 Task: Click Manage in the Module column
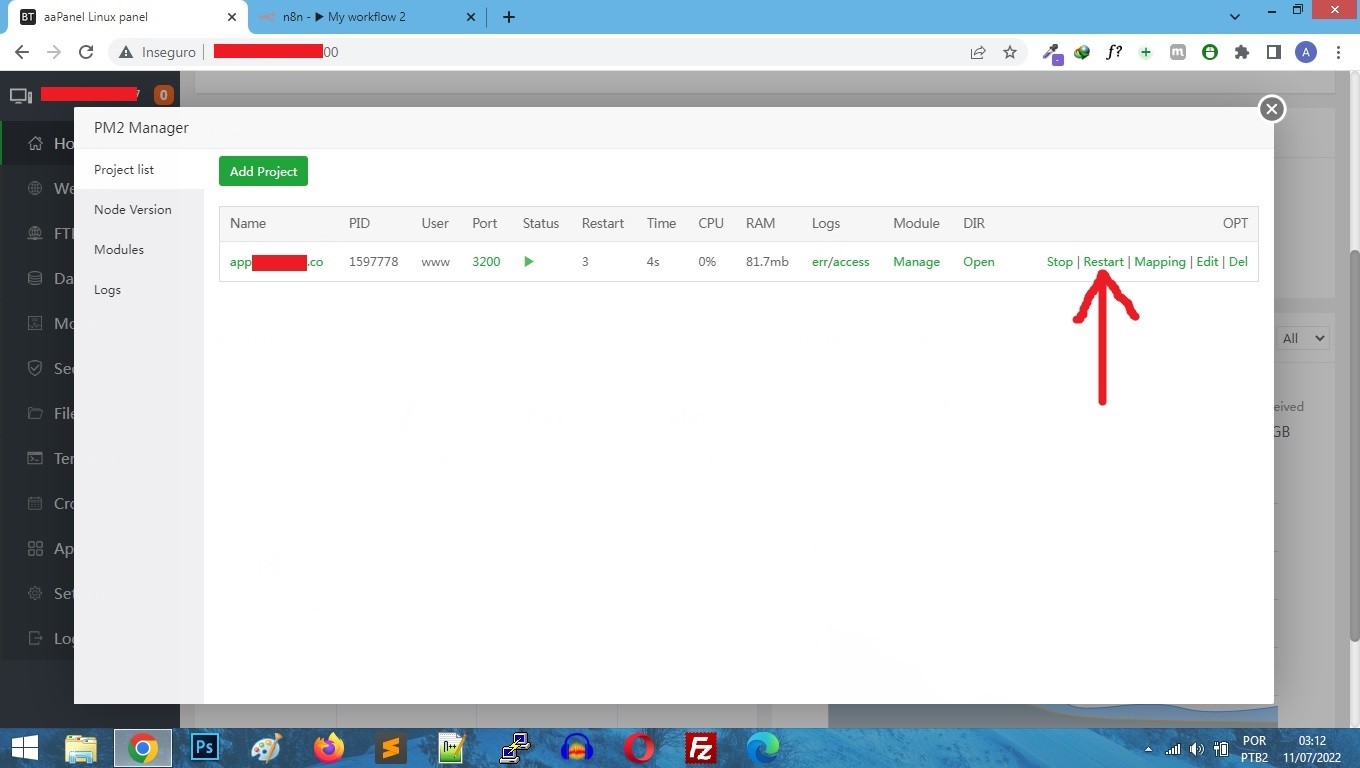pos(916,262)
